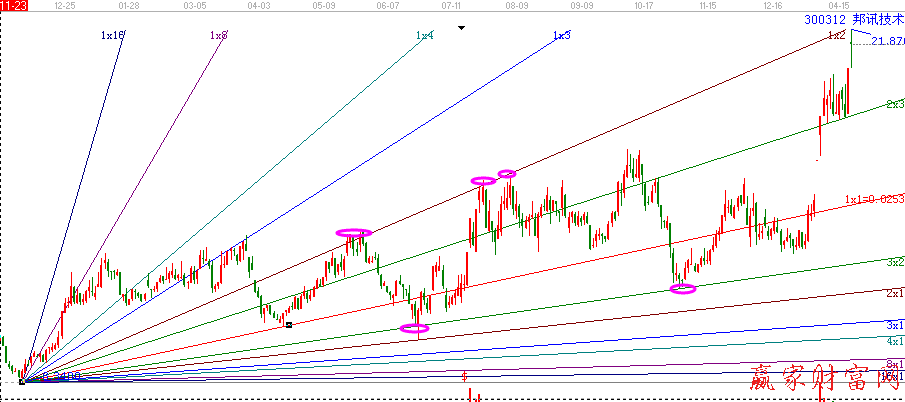Click the blue 1x3 Gann line label
Screen dimensions: 905x402
pos(561,35)
